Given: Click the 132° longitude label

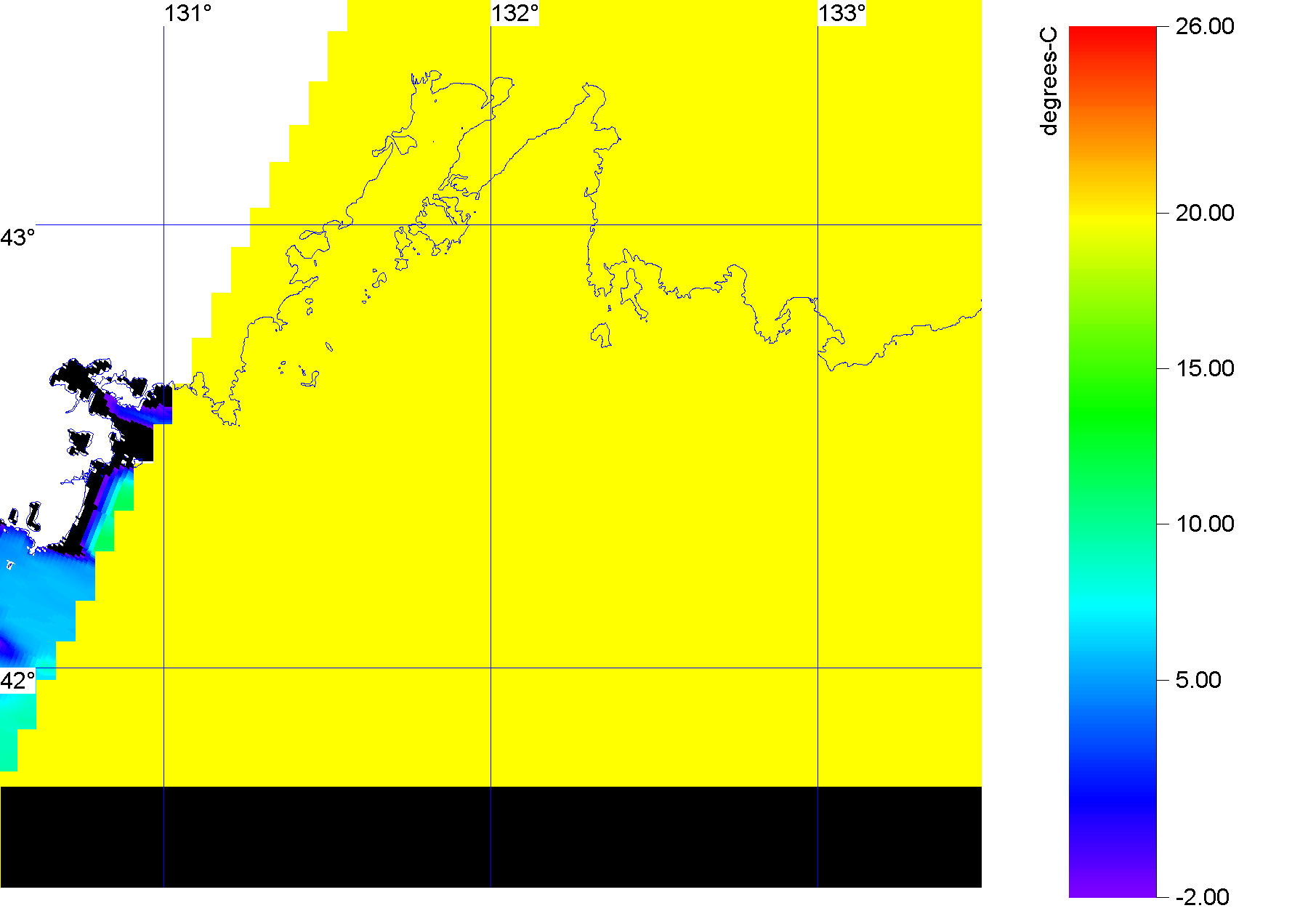Looking at the screenshot, I should (x=515, y=13).
